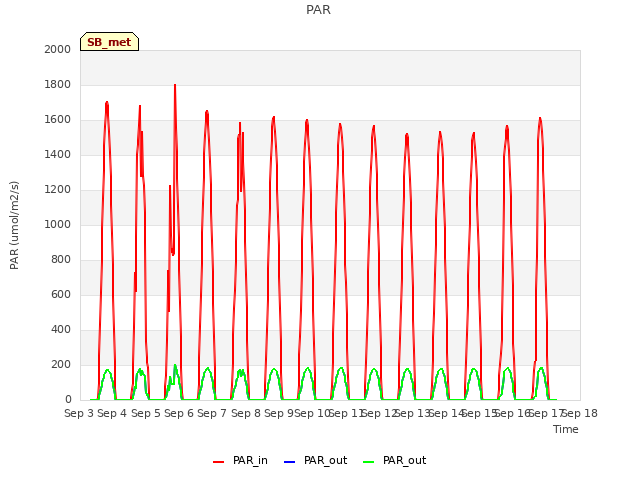This screenshot has width=640, height=480.
Task: Click the 200 y-axis tick label
Action: click(x=61, y=364)
